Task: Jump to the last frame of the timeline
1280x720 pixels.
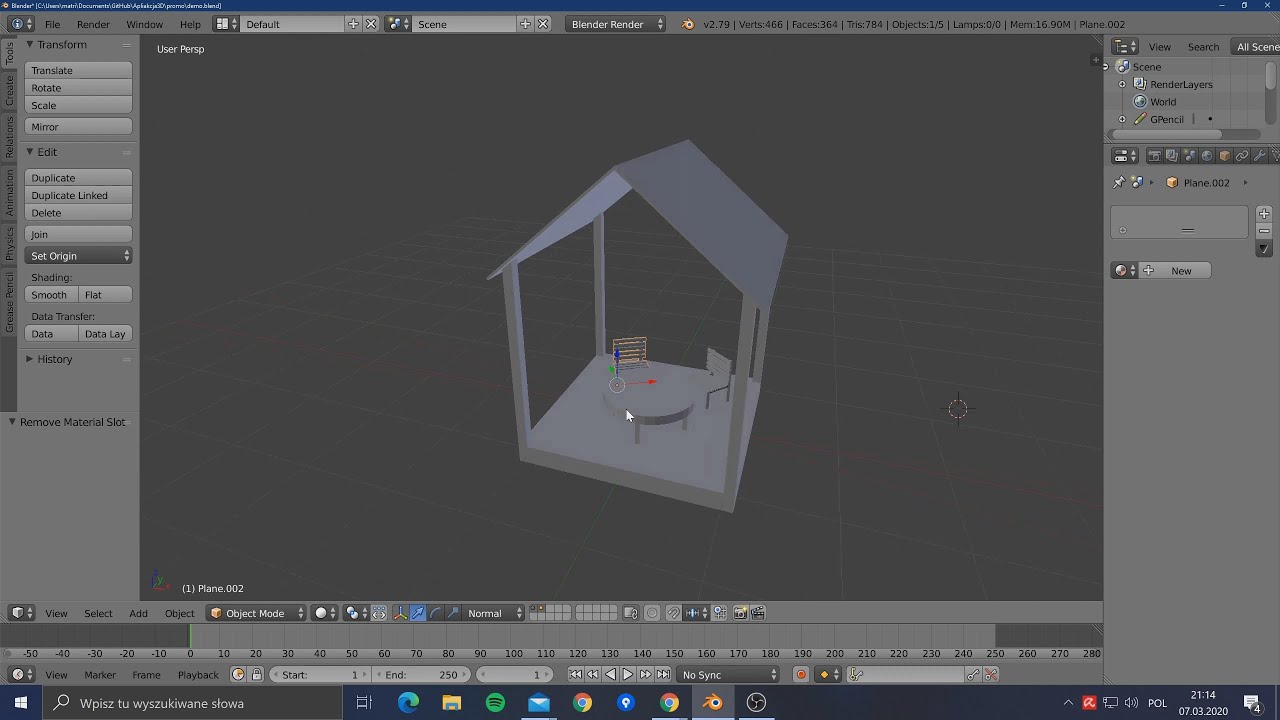Action: pyautogui.click(x=663, y=675)
